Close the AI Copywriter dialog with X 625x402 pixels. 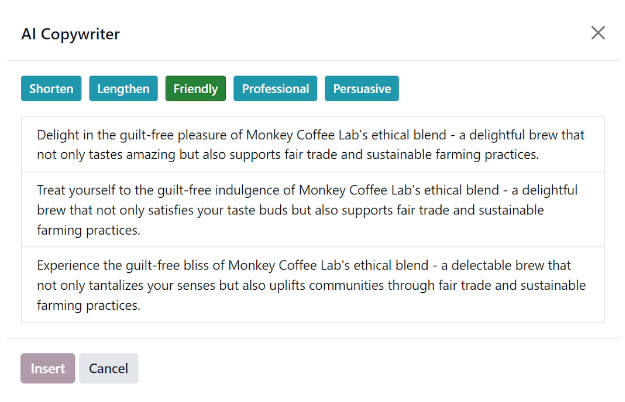pos(598,33)
